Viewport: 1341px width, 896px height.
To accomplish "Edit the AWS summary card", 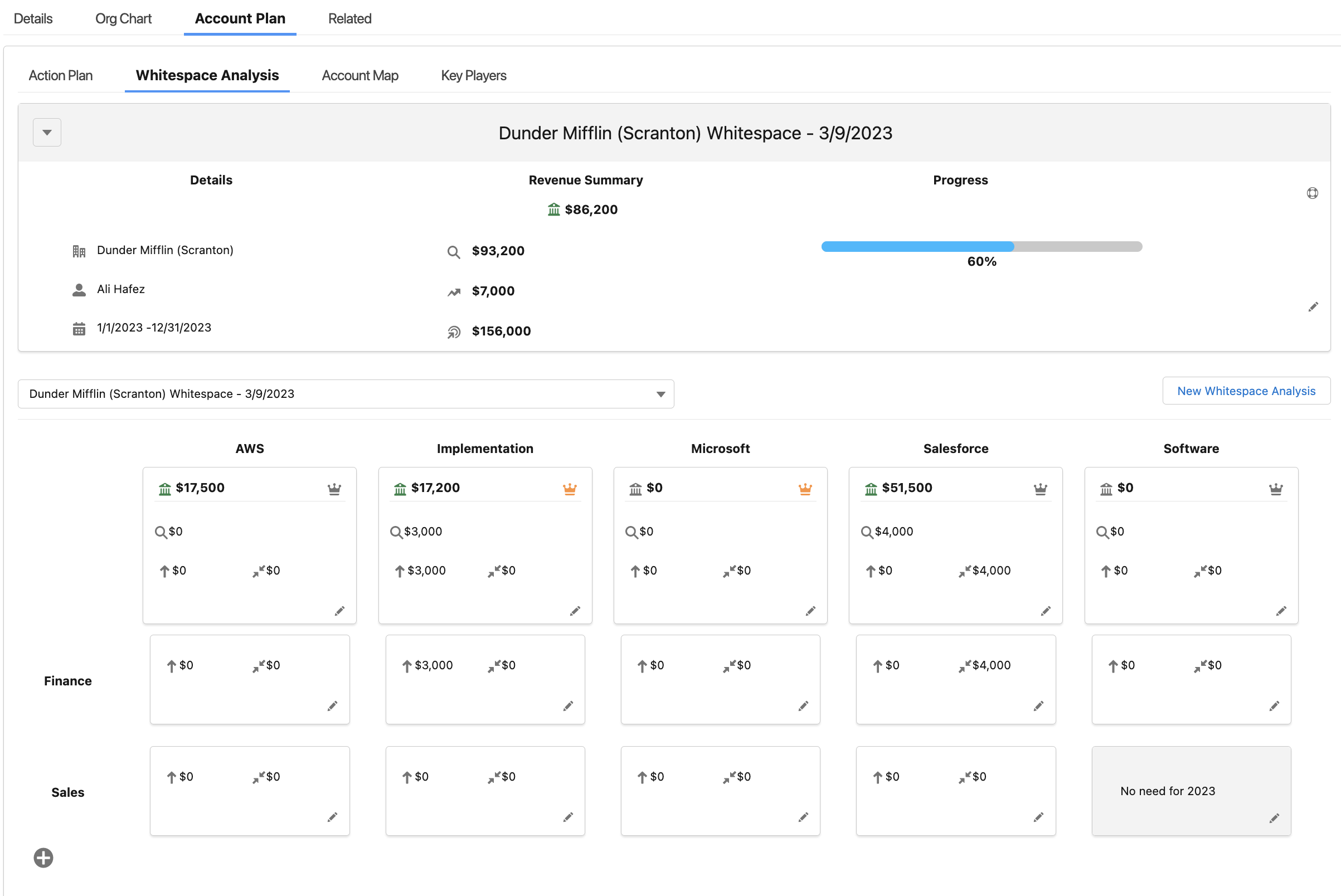I will [x=339, y=611].
